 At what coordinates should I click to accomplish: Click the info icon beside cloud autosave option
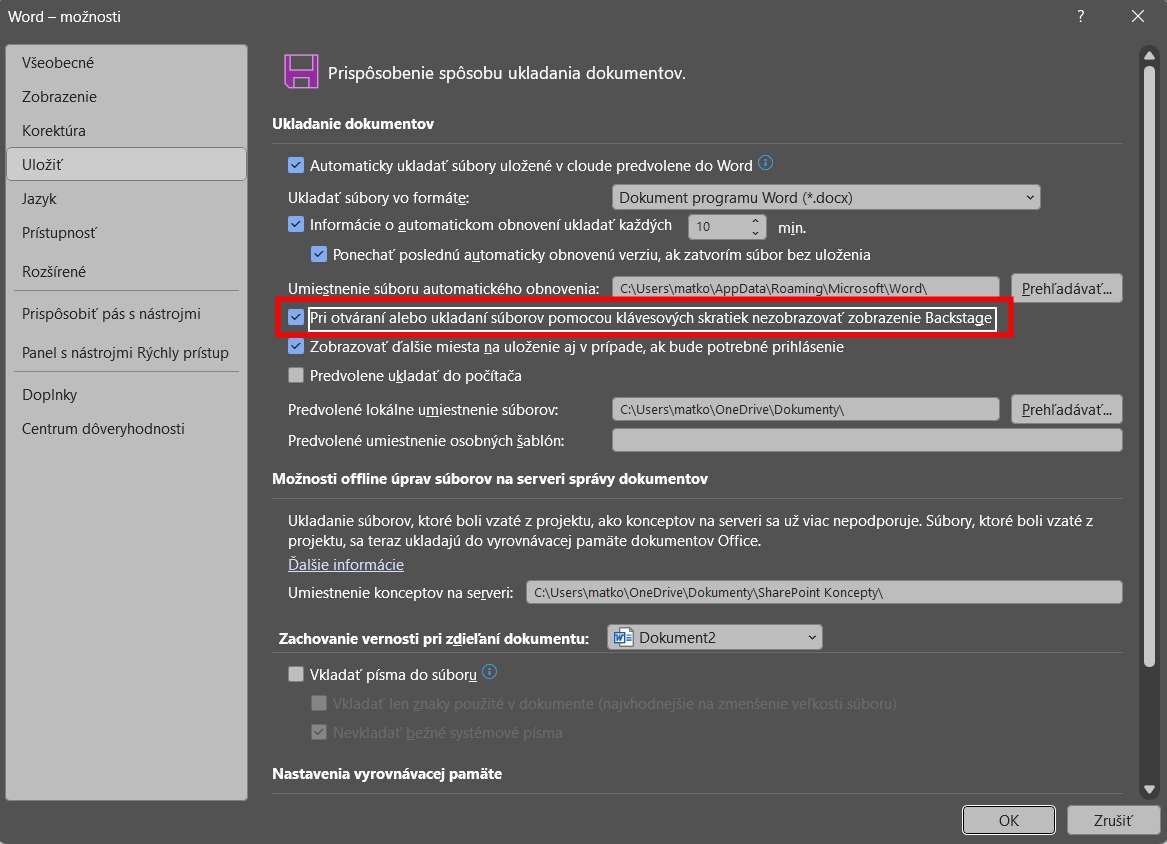[765, 162]
